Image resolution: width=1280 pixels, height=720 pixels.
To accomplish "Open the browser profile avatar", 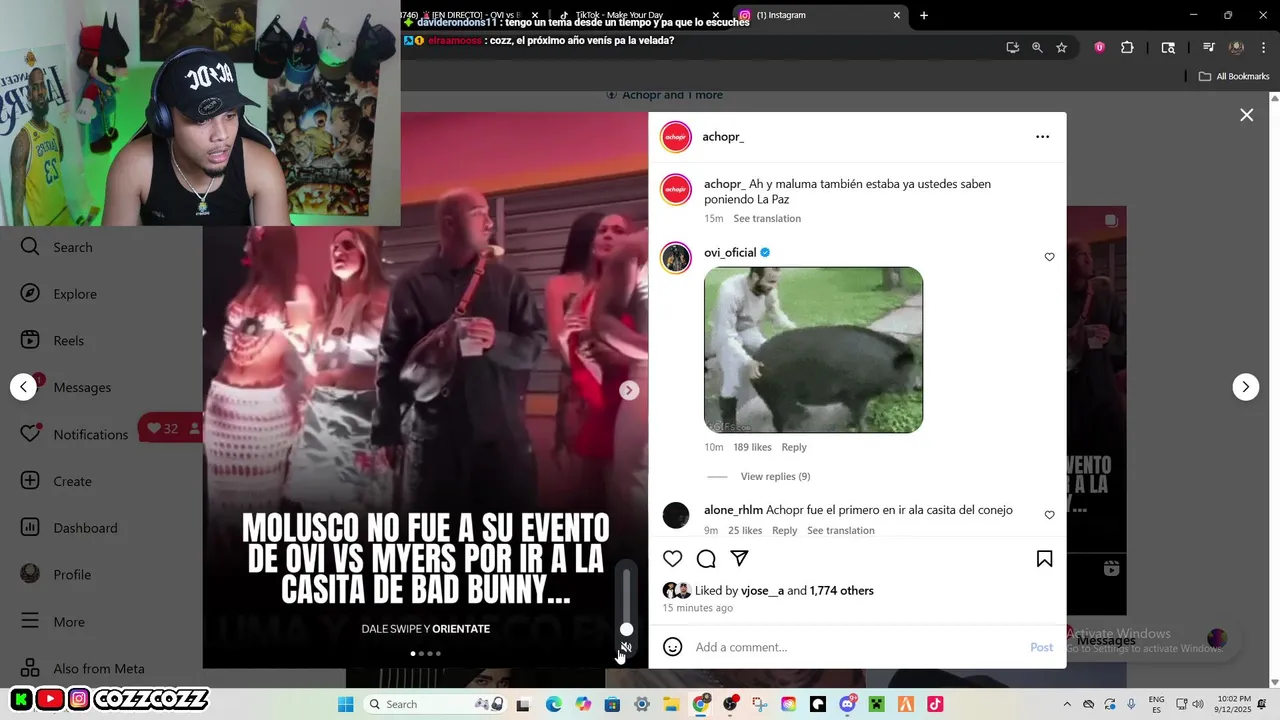I will pos(1236,47).
